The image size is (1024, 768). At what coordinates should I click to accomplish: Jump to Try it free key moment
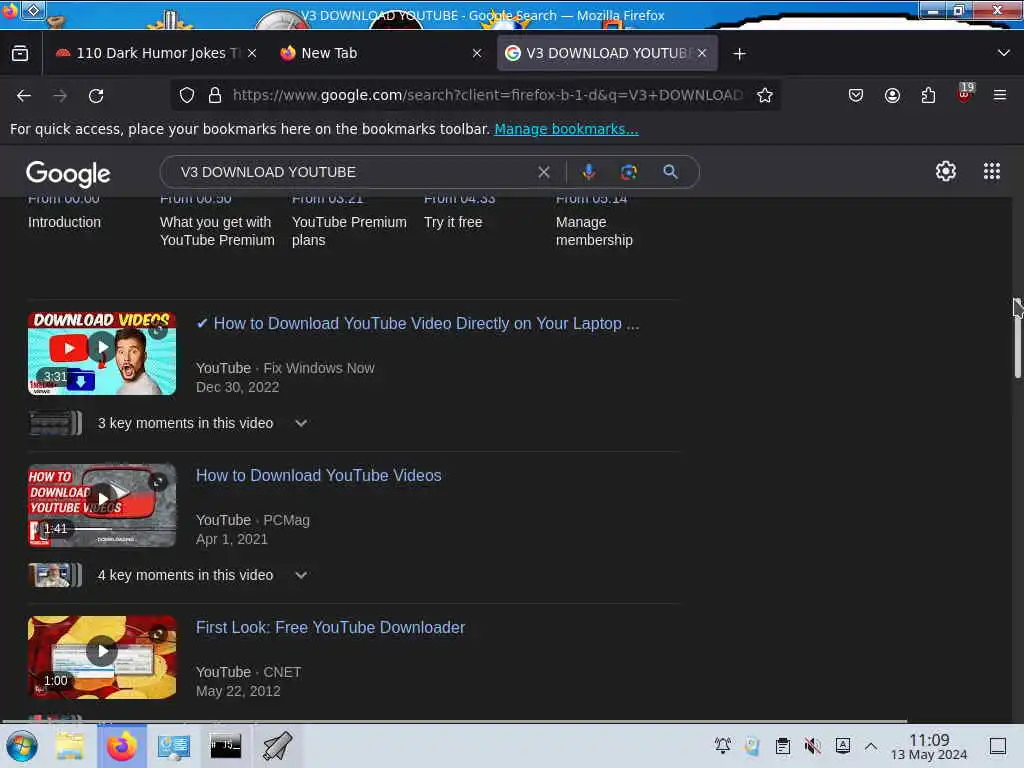coord(453,223)
